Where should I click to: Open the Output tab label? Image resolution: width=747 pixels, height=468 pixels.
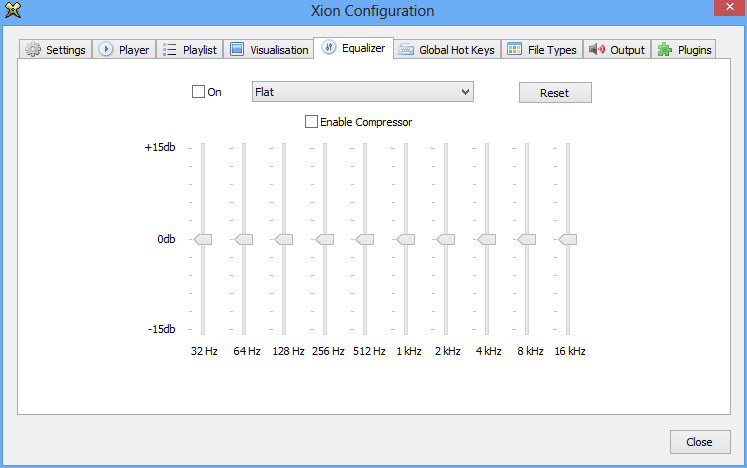pos(627,50)
